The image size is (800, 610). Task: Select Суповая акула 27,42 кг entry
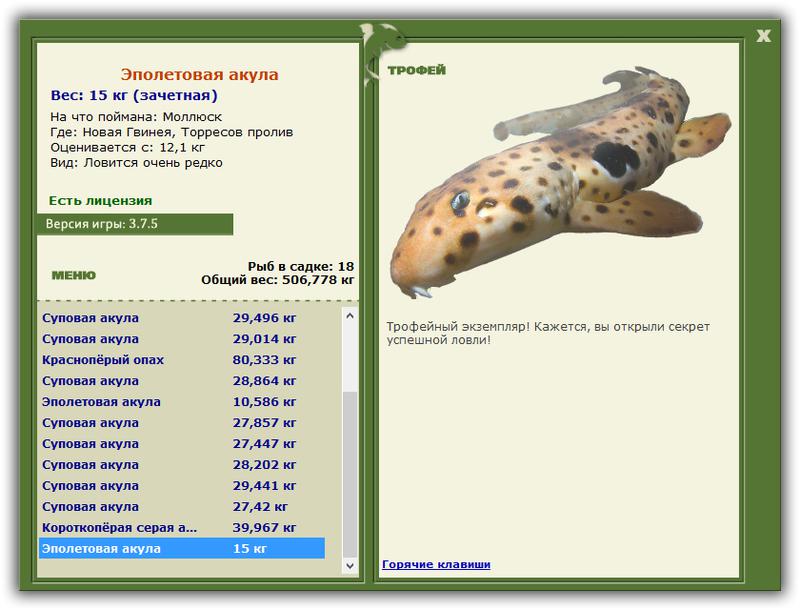(182, 507)
